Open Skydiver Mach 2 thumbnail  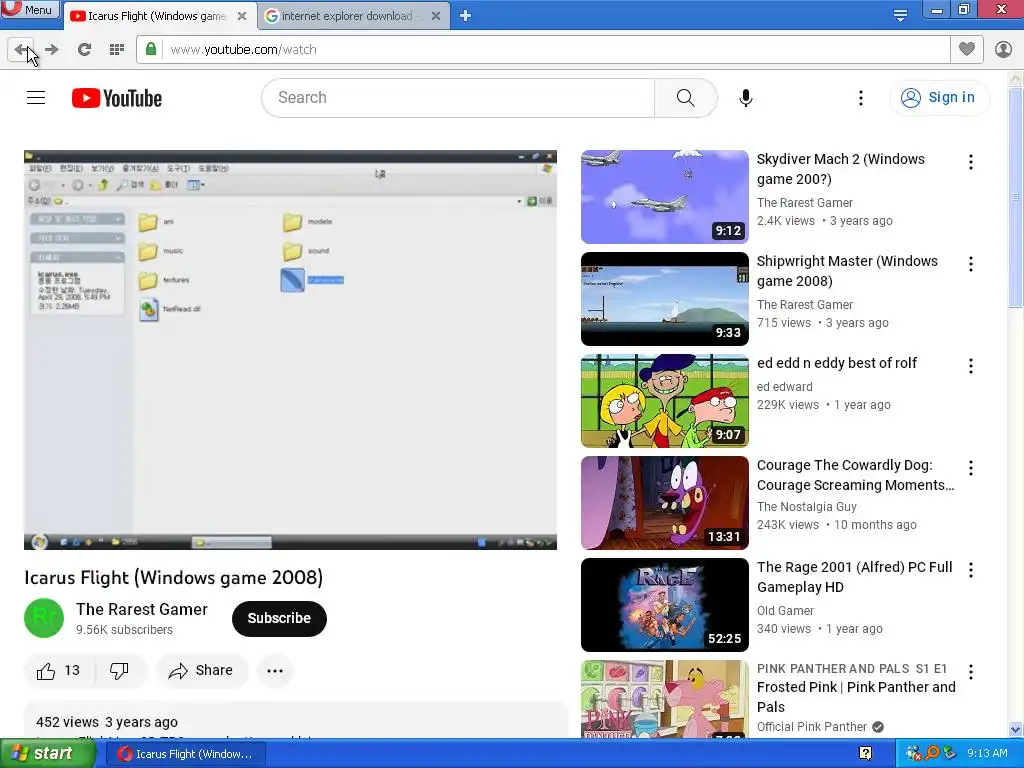point(665,197)
